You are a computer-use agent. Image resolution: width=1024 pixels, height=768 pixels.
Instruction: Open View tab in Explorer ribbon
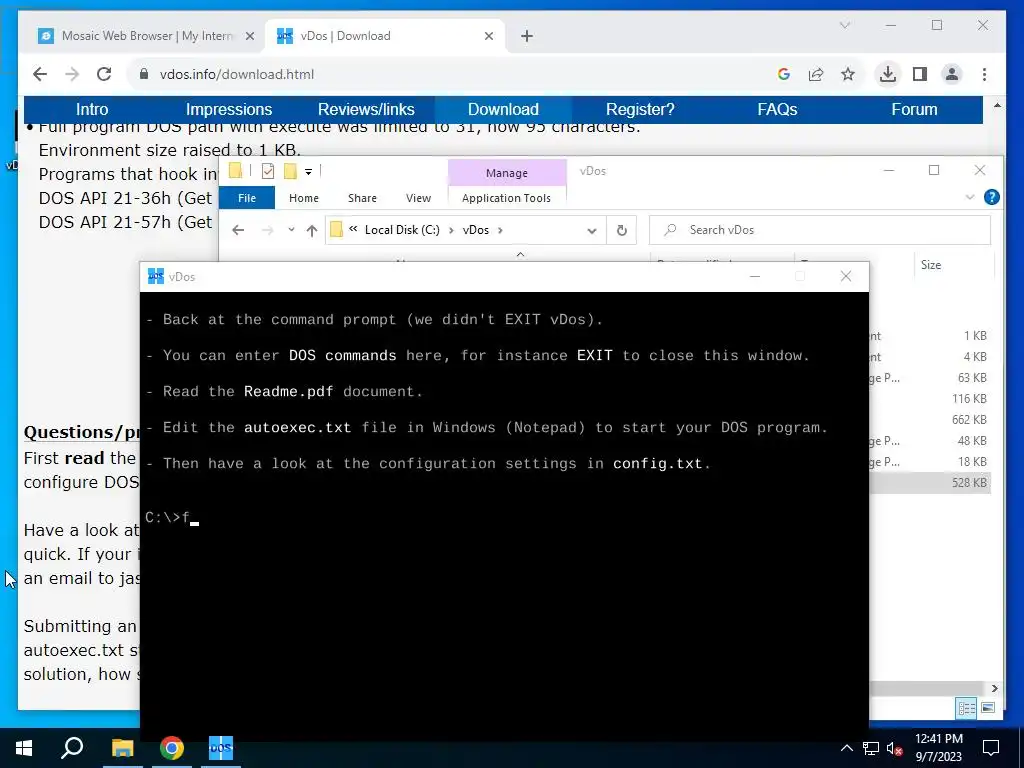tap(418, 198)
